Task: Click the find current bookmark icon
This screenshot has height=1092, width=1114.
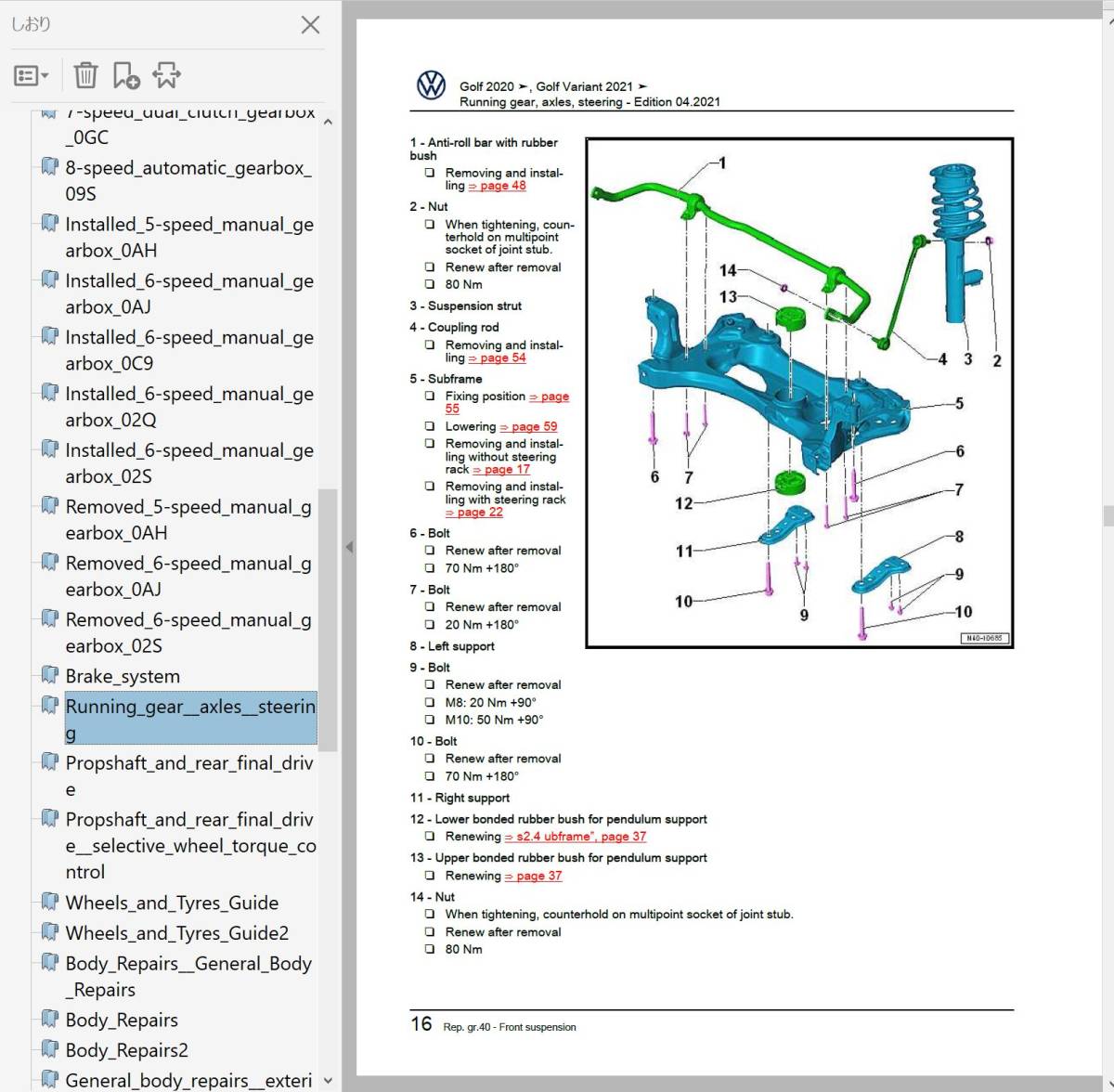Action: [167, 75]
